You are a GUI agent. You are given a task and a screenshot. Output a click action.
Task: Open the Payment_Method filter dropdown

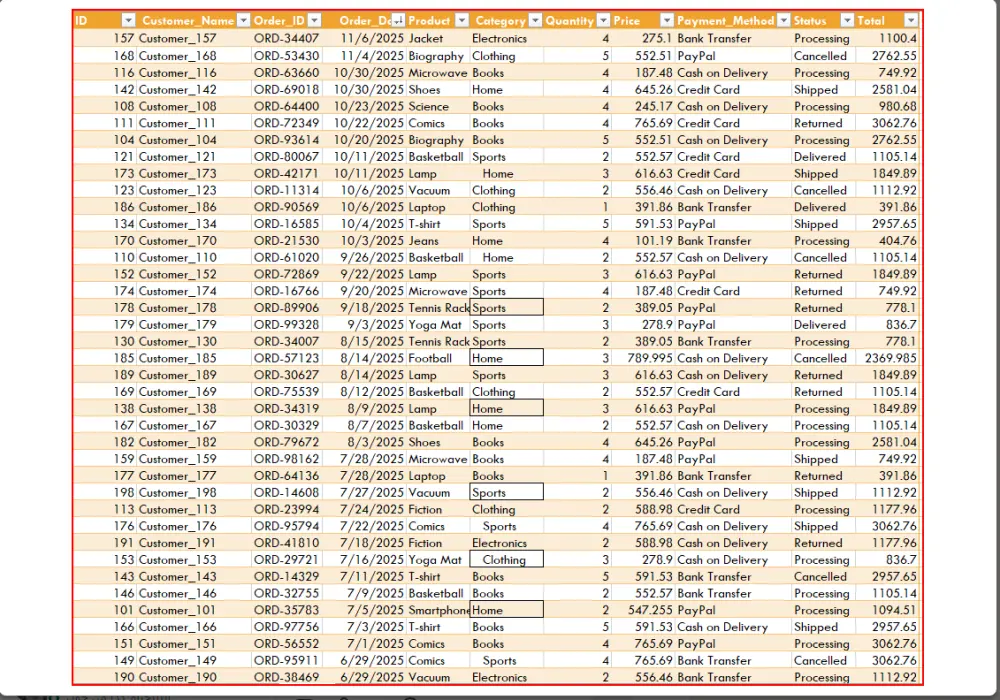pos(784,20)
